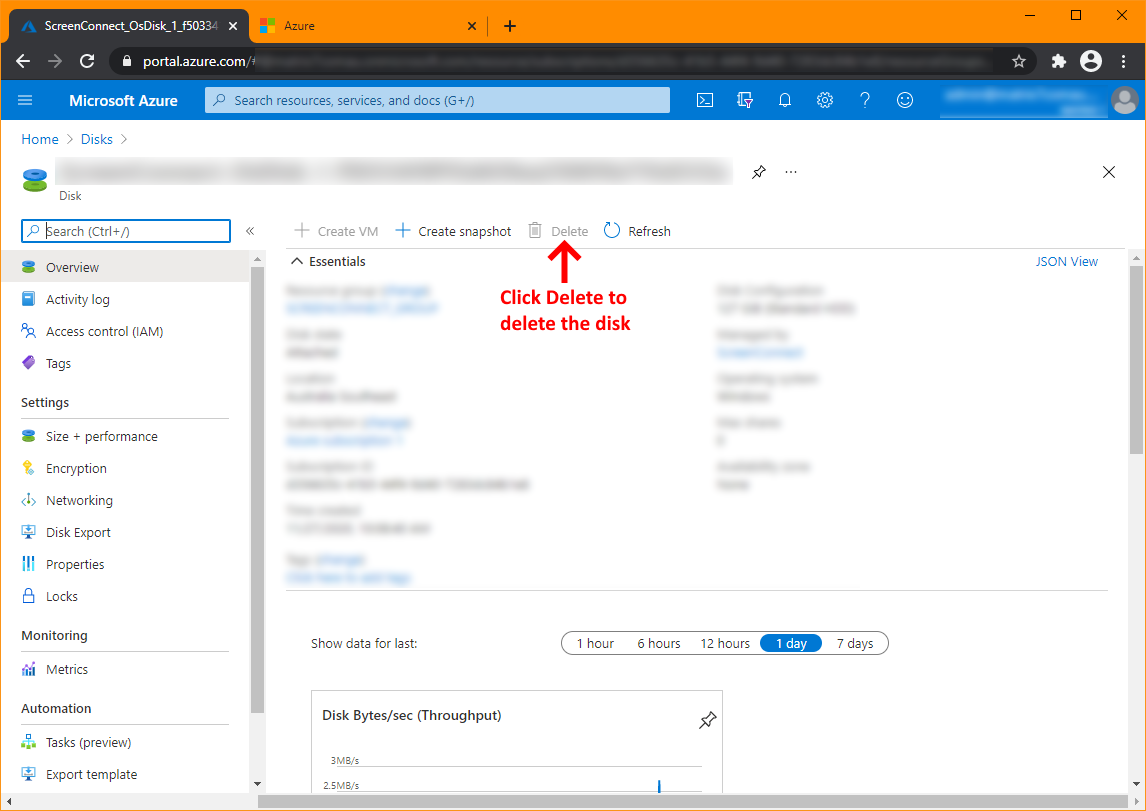Screen dimensions: 1146x811
Task: Open Metrics under Monitoring
Action: coord(125,670)
